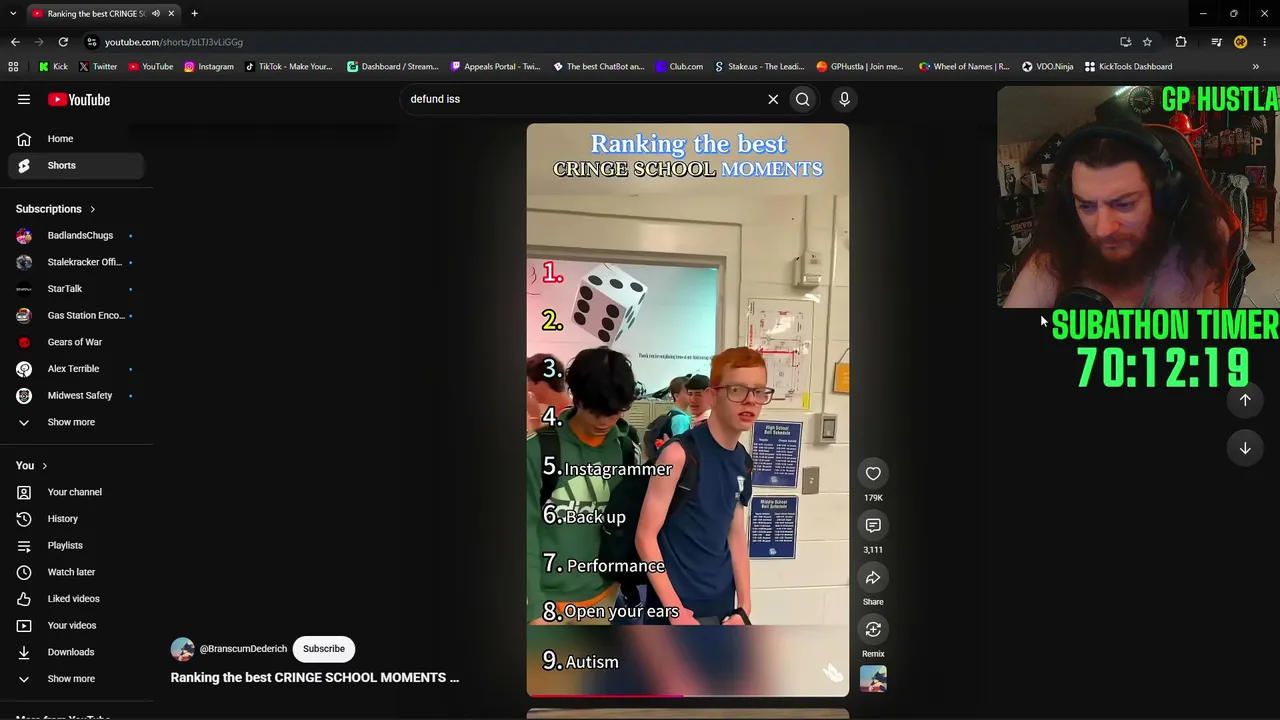Open Alex Terrible subscription

tap(76, 369)
